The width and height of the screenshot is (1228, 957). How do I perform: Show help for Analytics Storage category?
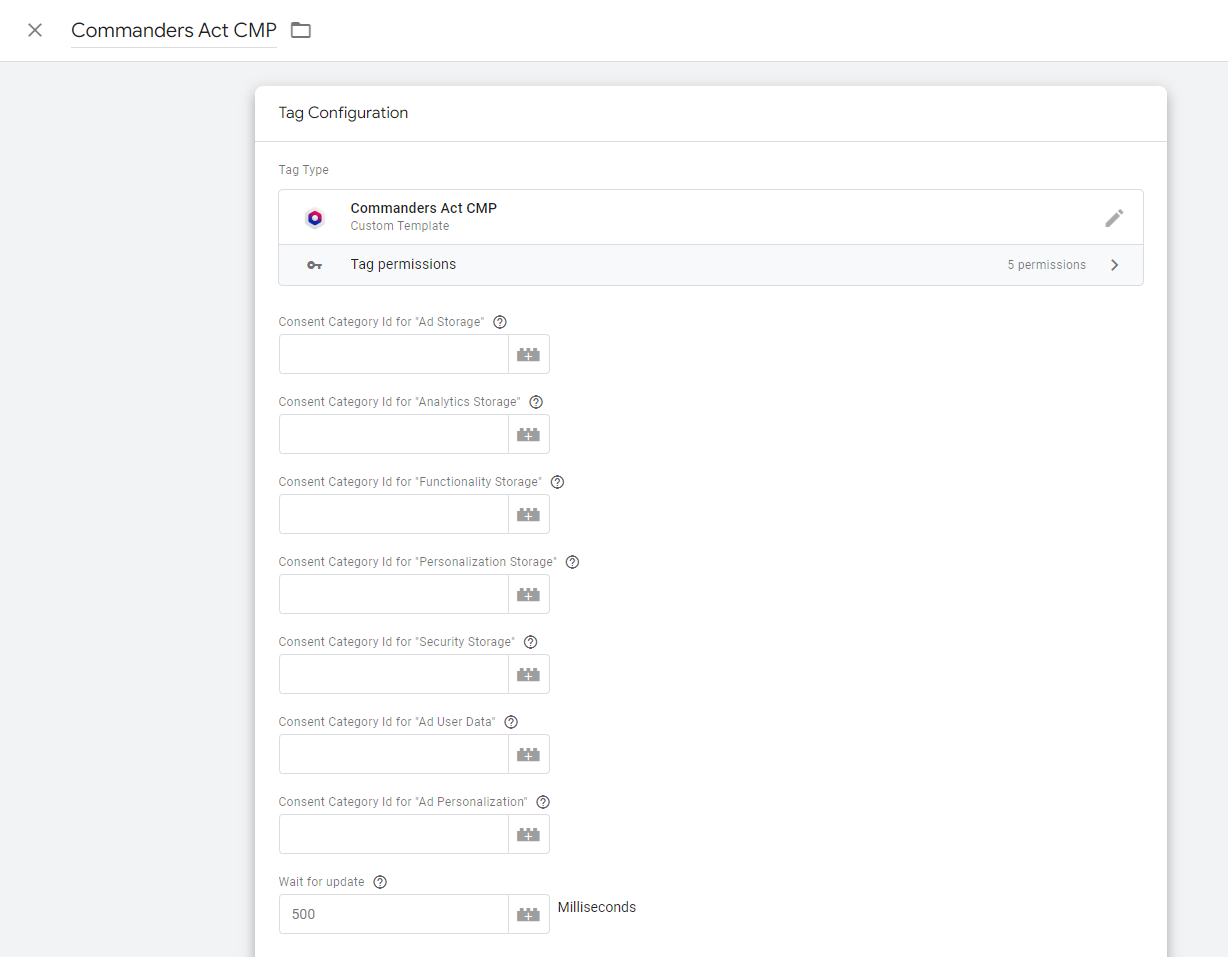[536, 402]
